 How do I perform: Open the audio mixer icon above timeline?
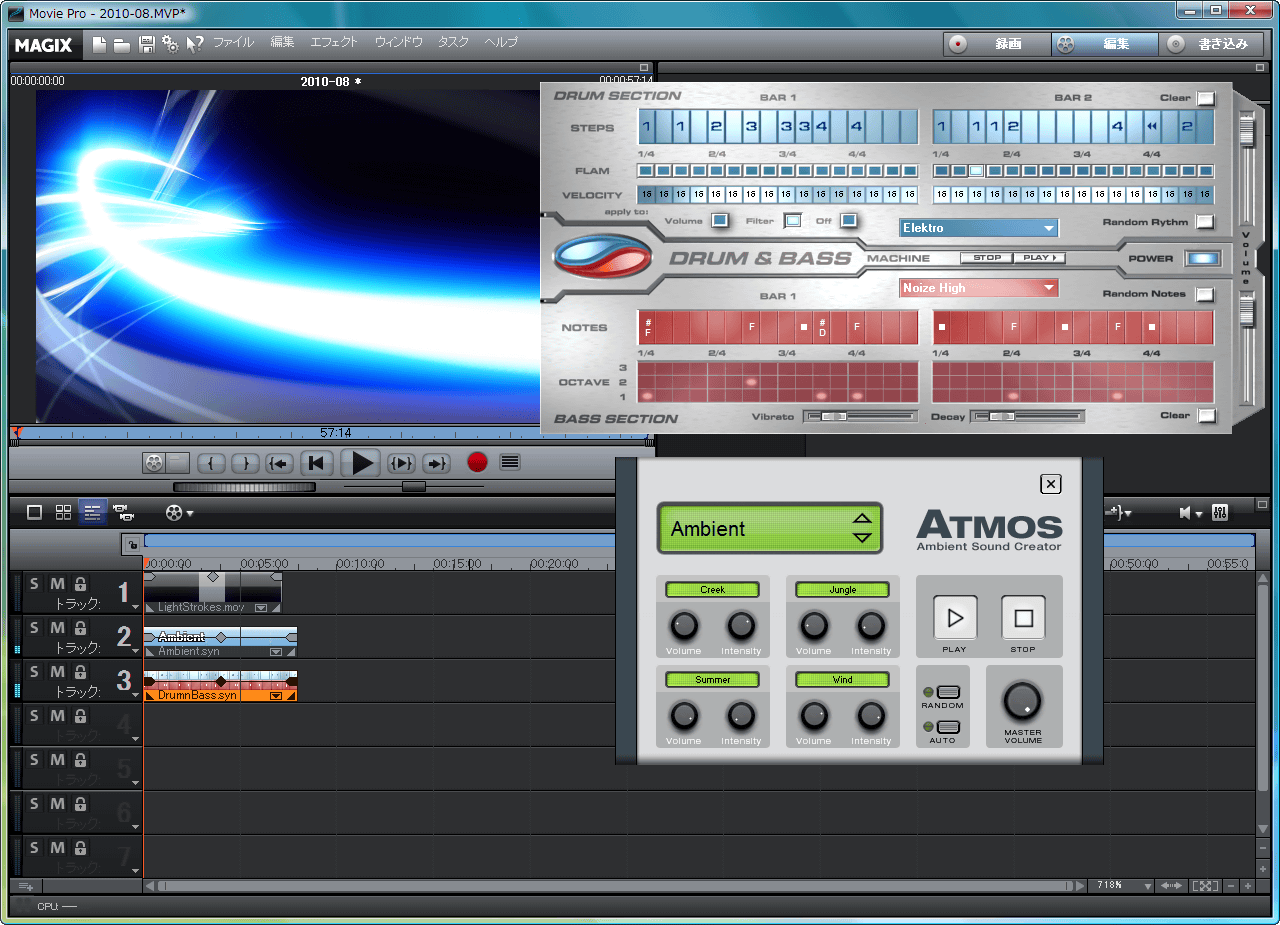click(1220, 512)
